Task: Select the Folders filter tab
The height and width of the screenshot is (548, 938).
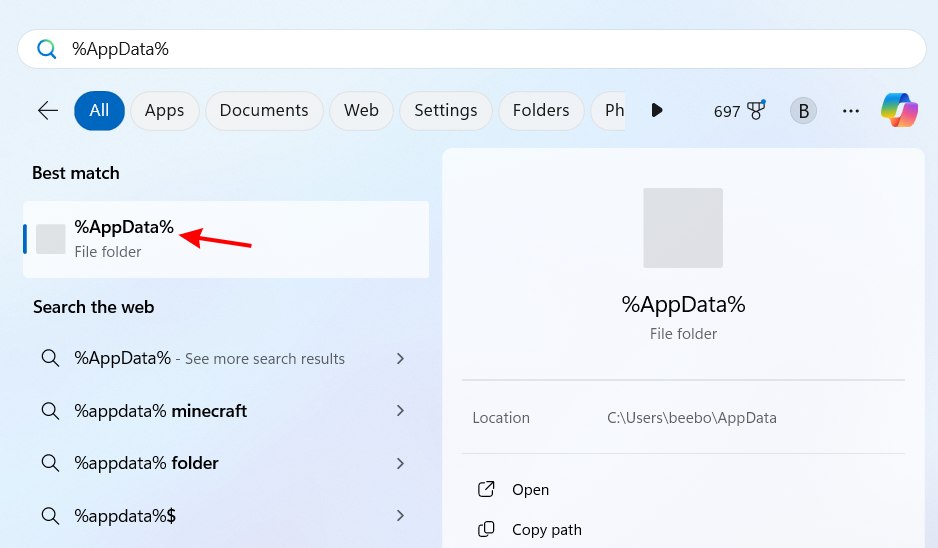Action: 541,110
